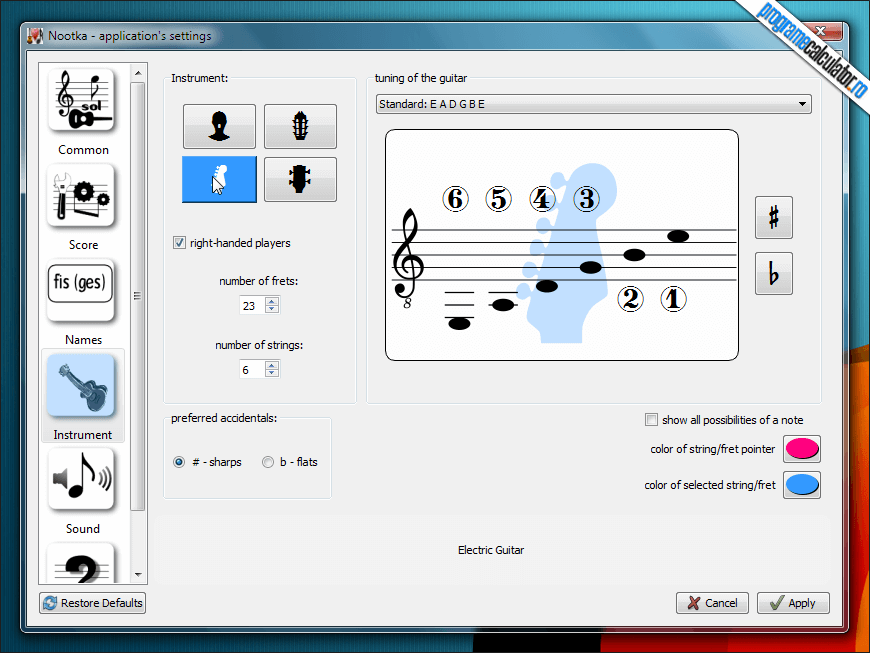Click the string 4 circled number

point(542,199)
